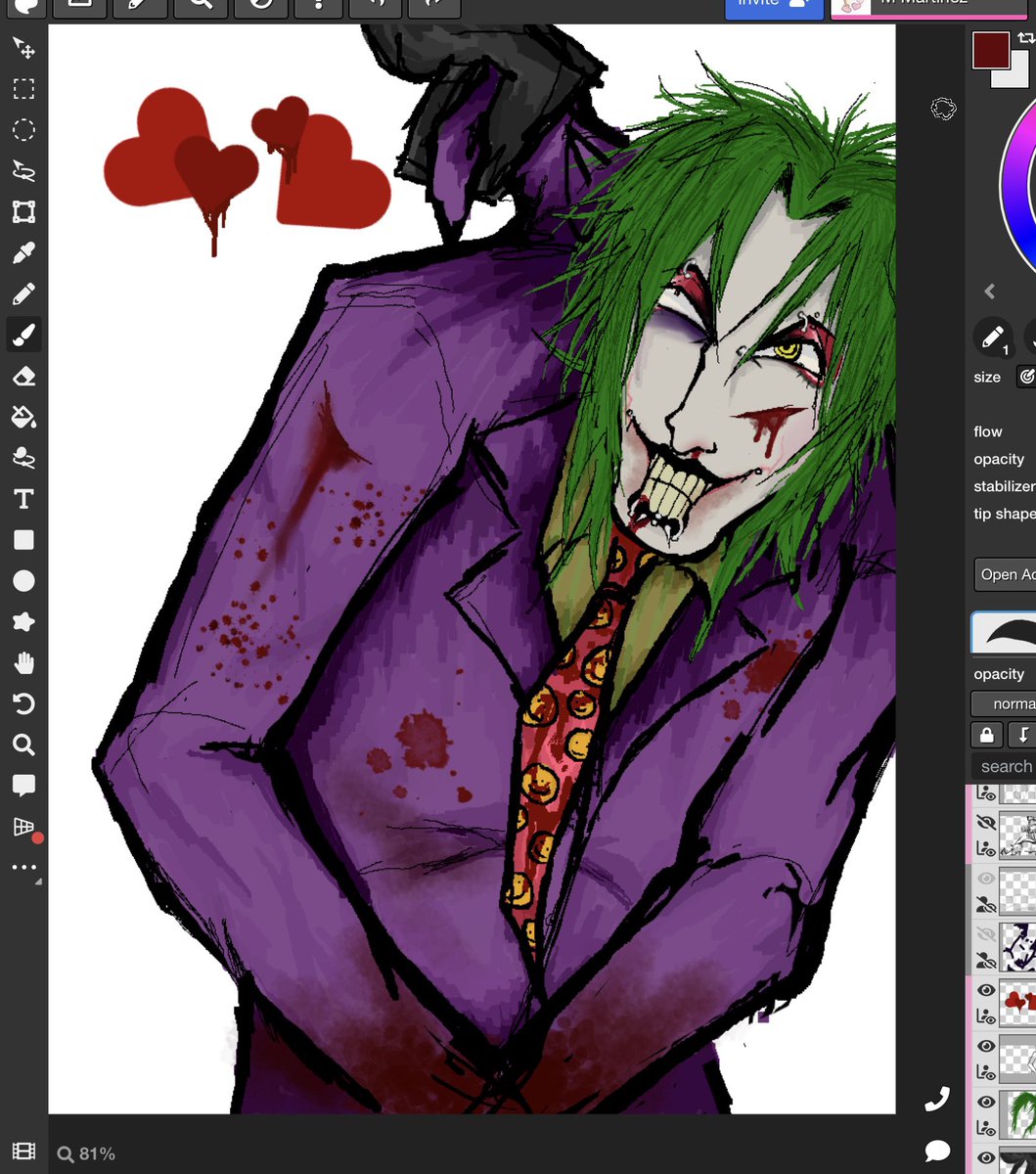1036x1174 pixels.
Task: Open the timelapse film icon
Action: [x=23, y=1152]
